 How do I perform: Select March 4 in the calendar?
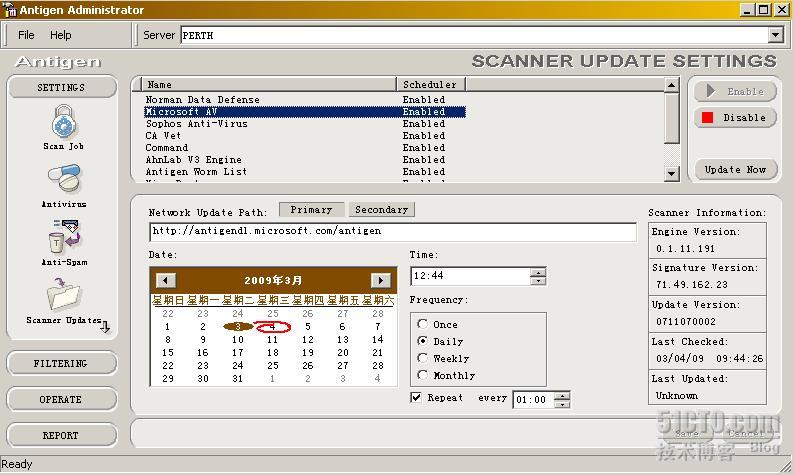click(x=272, y=327)
